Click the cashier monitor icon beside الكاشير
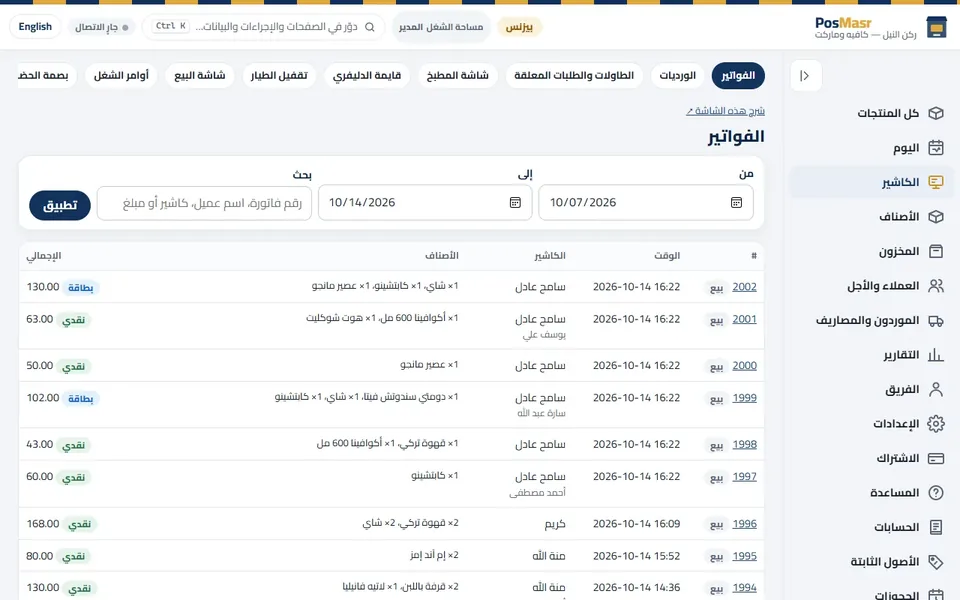Viewport: 960px width, 600px height. (936, 182)
